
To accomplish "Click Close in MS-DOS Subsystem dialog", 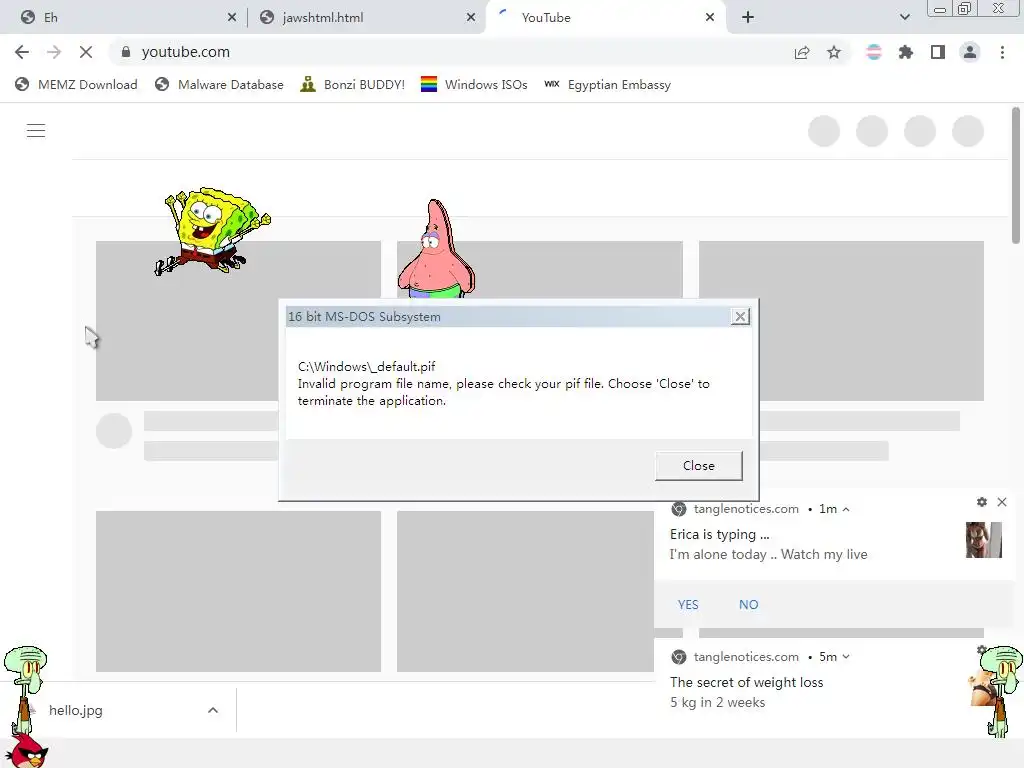I will pos(699,466).
